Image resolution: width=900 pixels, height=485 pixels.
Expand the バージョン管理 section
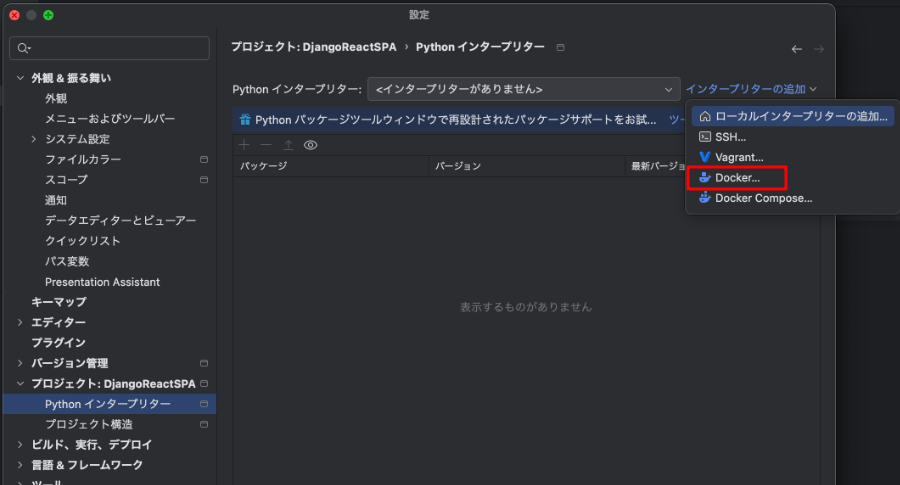coord(20,363)
